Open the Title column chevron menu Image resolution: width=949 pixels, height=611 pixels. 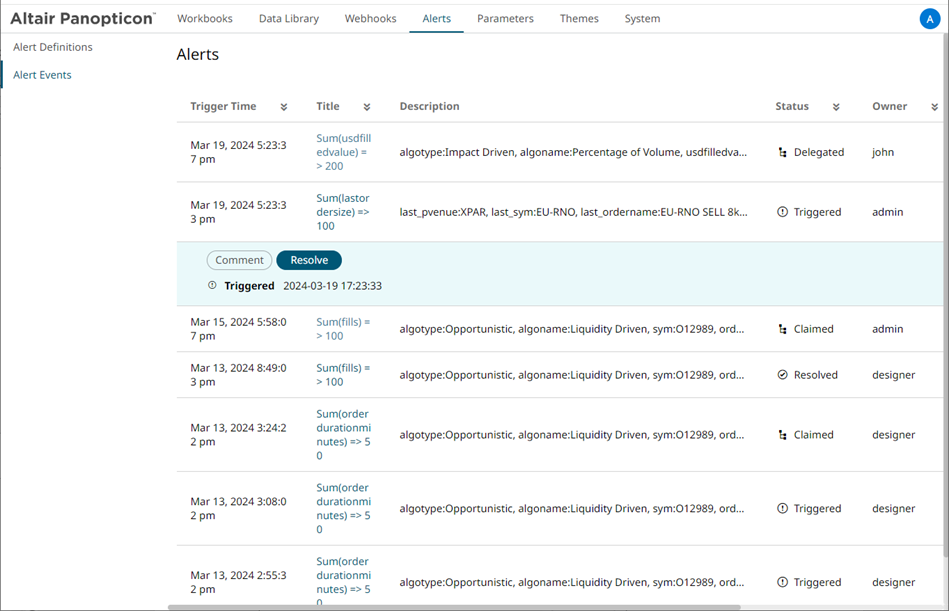point(367,107)
